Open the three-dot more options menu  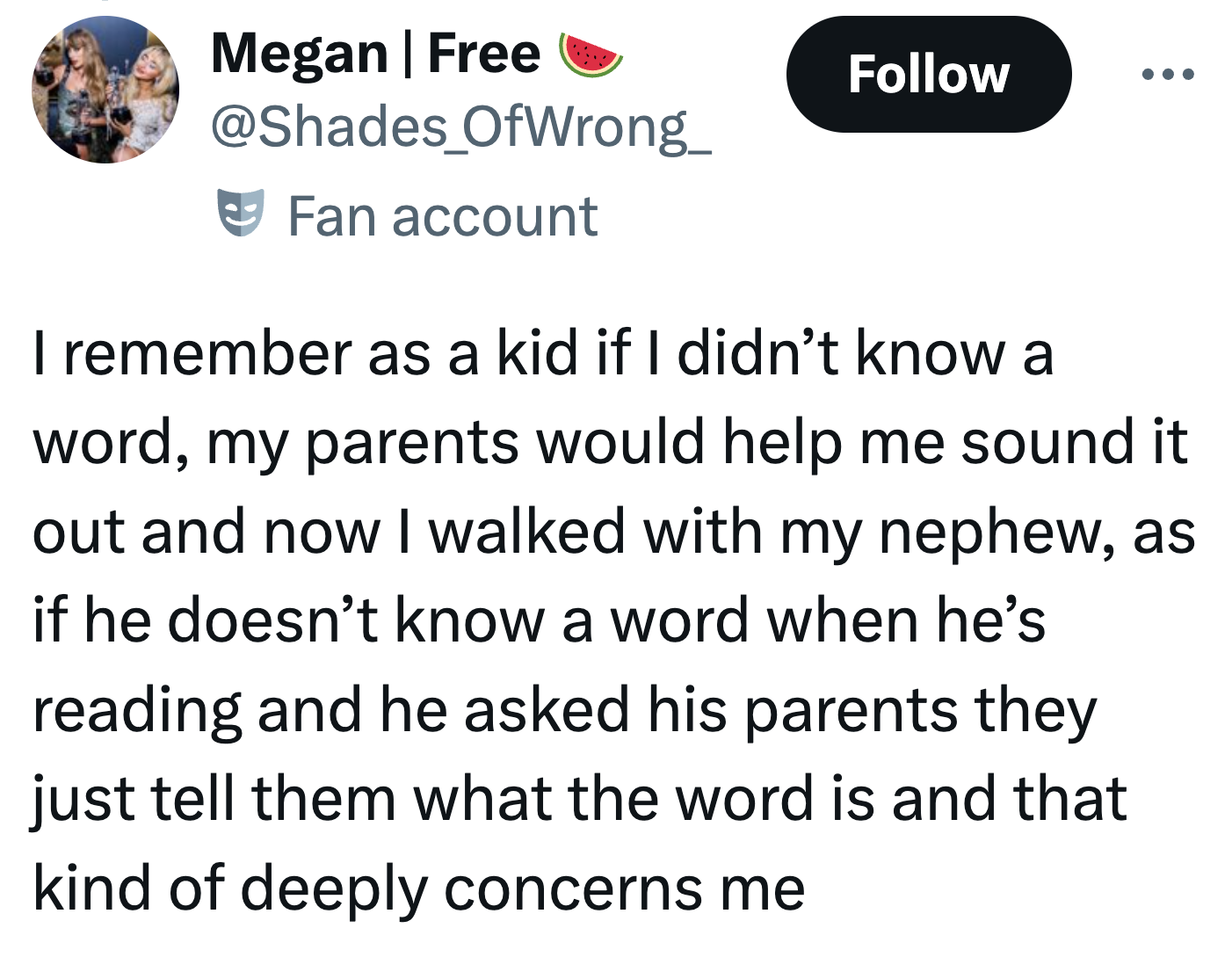pos(1168,75)
